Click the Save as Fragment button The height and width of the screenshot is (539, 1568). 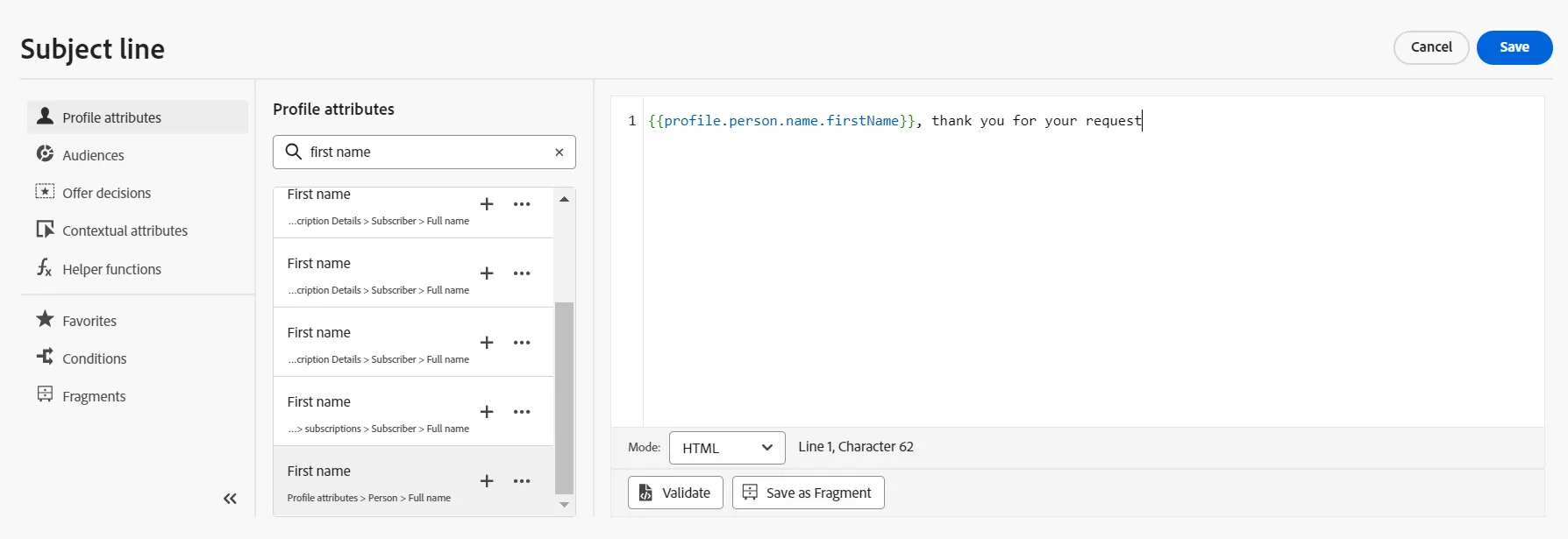[x=808, y=493]
